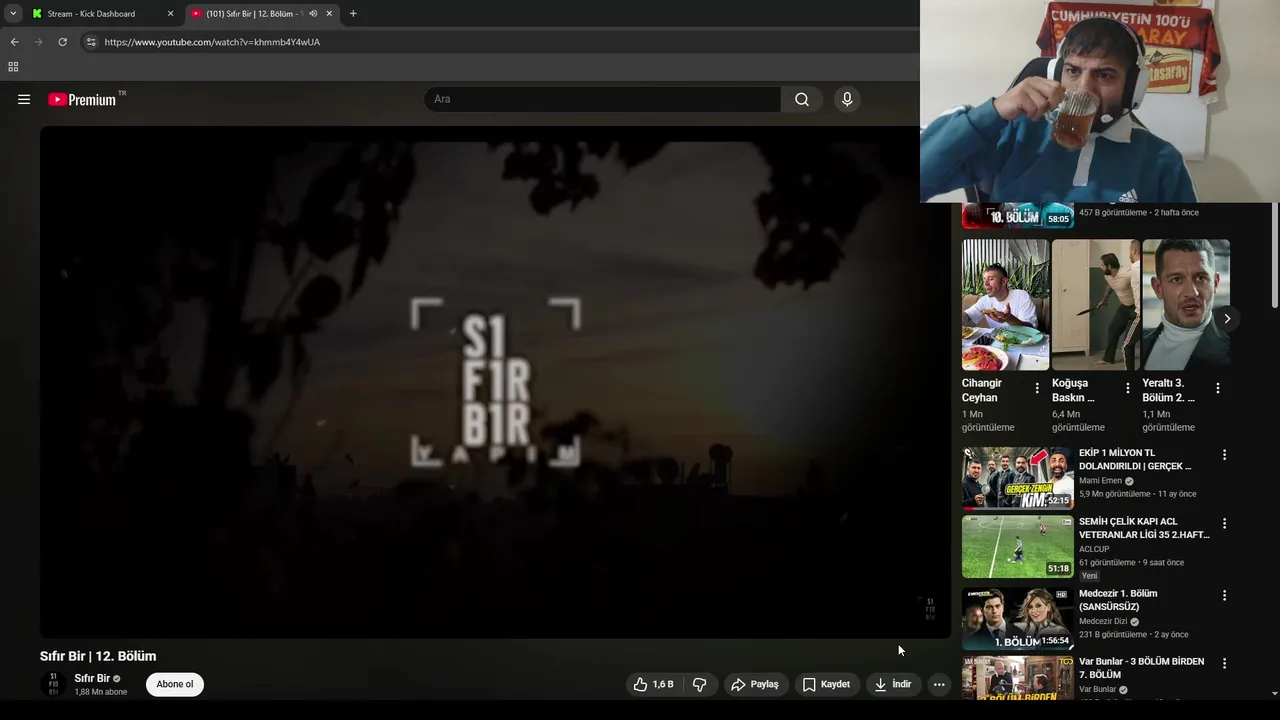Open options for SEMİH ÇELİK KAPI video
The height and width of the screenshot is (720, 1280).
1224,523
